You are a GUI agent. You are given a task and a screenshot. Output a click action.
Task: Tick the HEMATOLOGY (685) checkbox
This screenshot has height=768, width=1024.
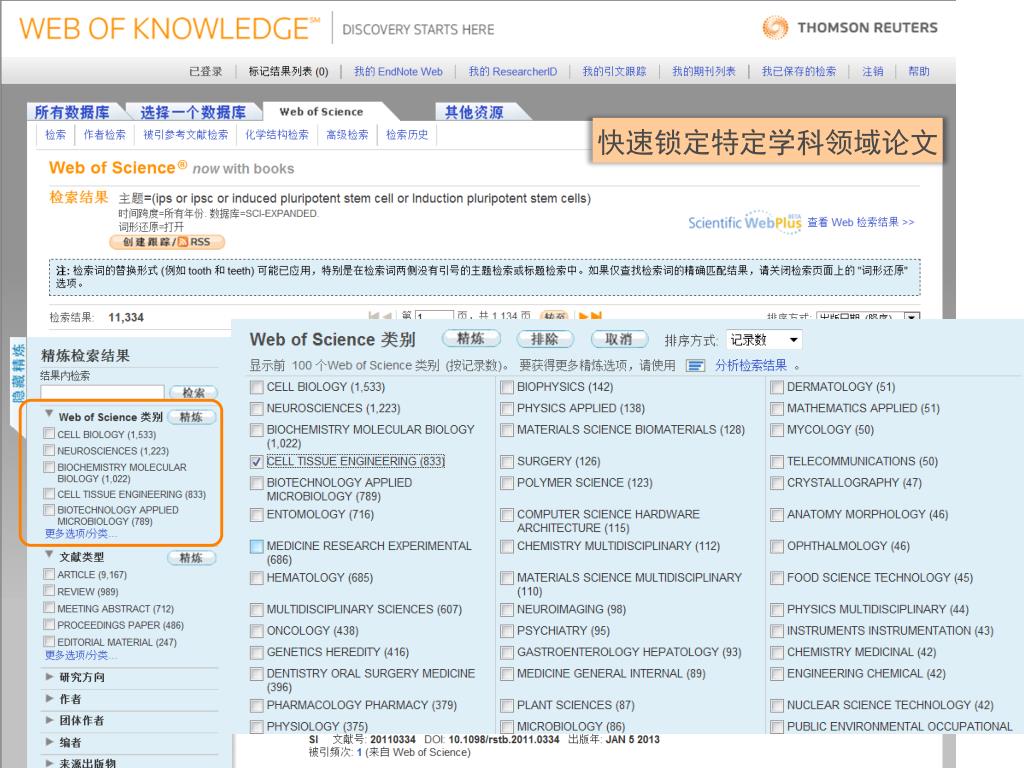[257, 579]
